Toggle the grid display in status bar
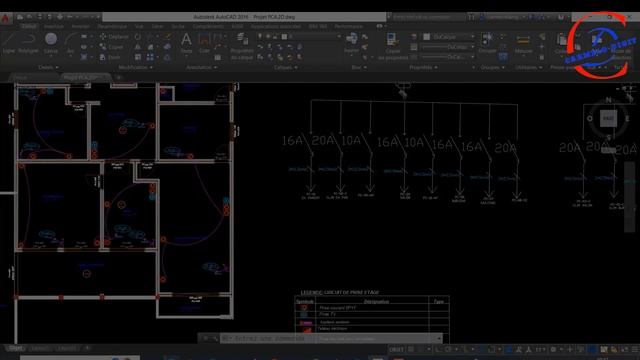640x360 pixels. (x=411, y=349)
